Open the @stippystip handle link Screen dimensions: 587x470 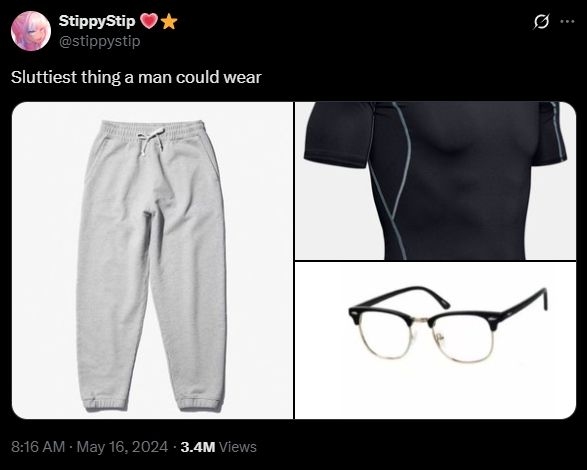[x=100, y=40]
